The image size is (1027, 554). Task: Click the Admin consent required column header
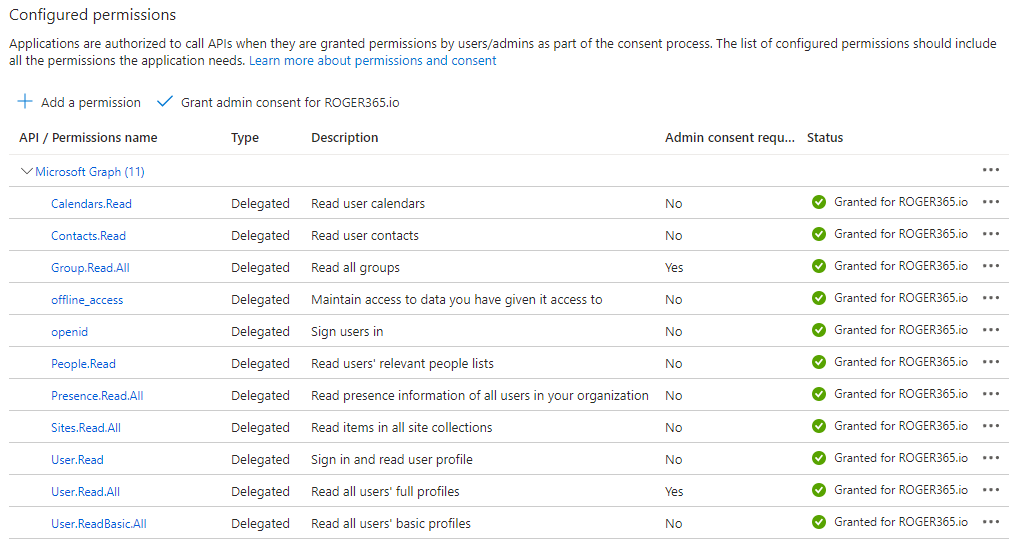pos(729,138)
